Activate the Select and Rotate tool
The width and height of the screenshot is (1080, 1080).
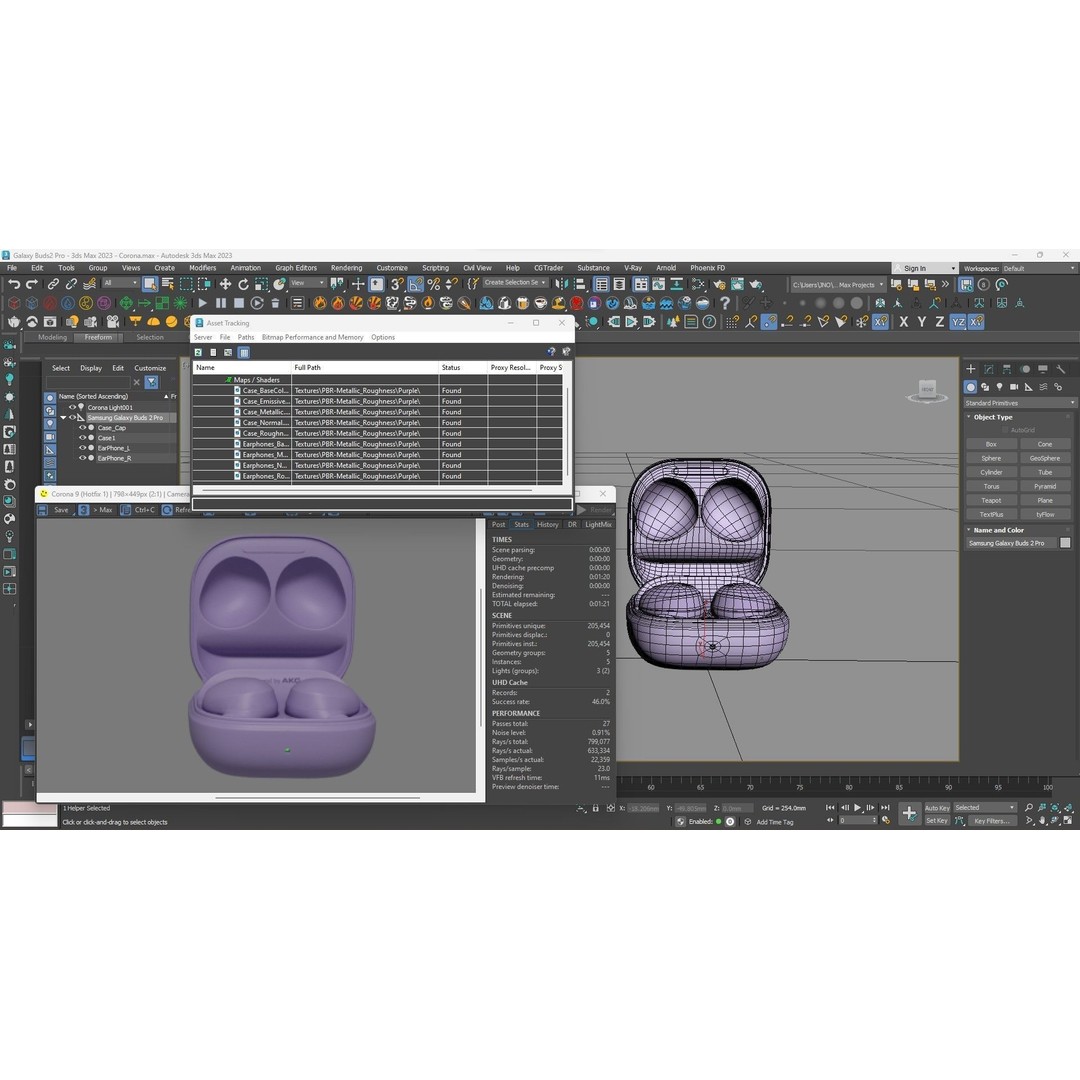243,284
